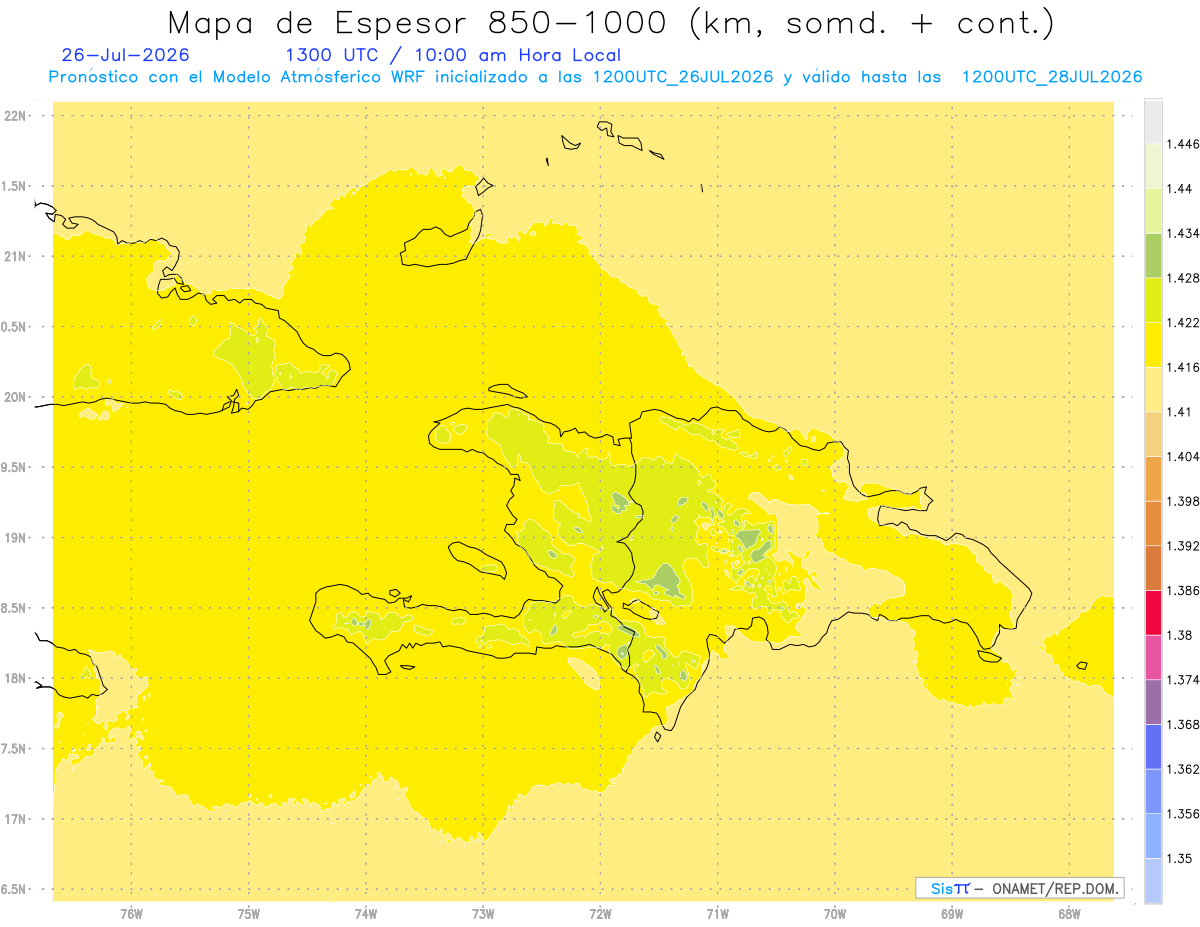
Task: Click the pale yellow legend swatch between 1.41 and 1.416
Action: click(1153, 390)
